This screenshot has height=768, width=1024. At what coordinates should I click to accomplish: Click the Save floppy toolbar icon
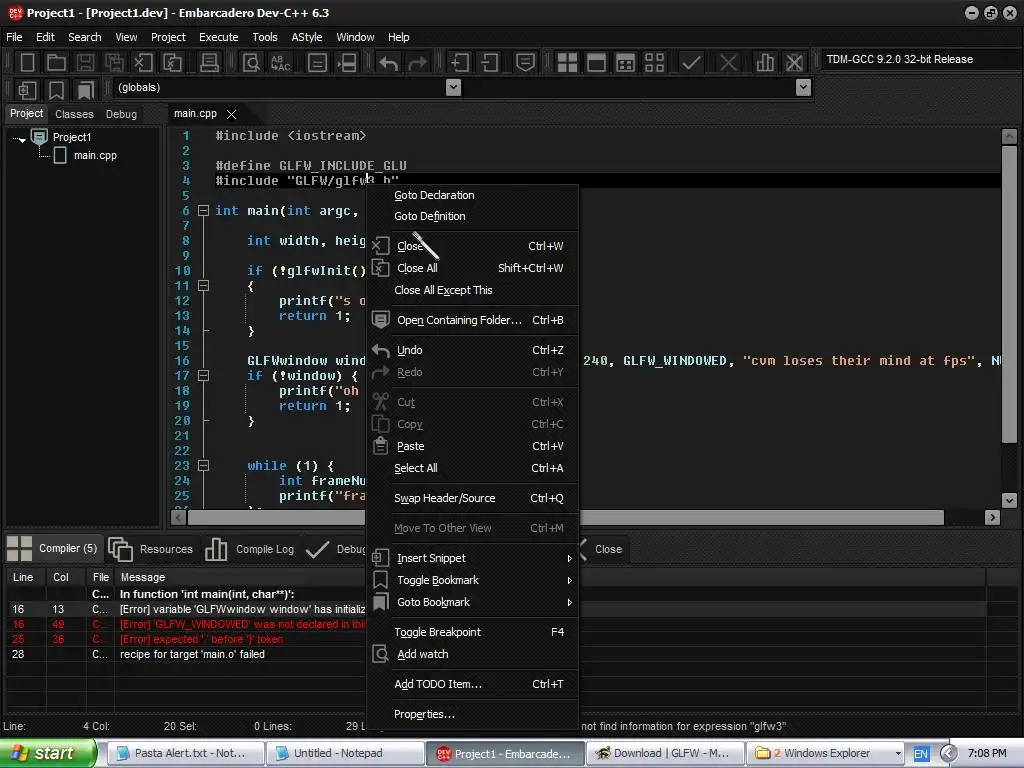coord(85,63)
